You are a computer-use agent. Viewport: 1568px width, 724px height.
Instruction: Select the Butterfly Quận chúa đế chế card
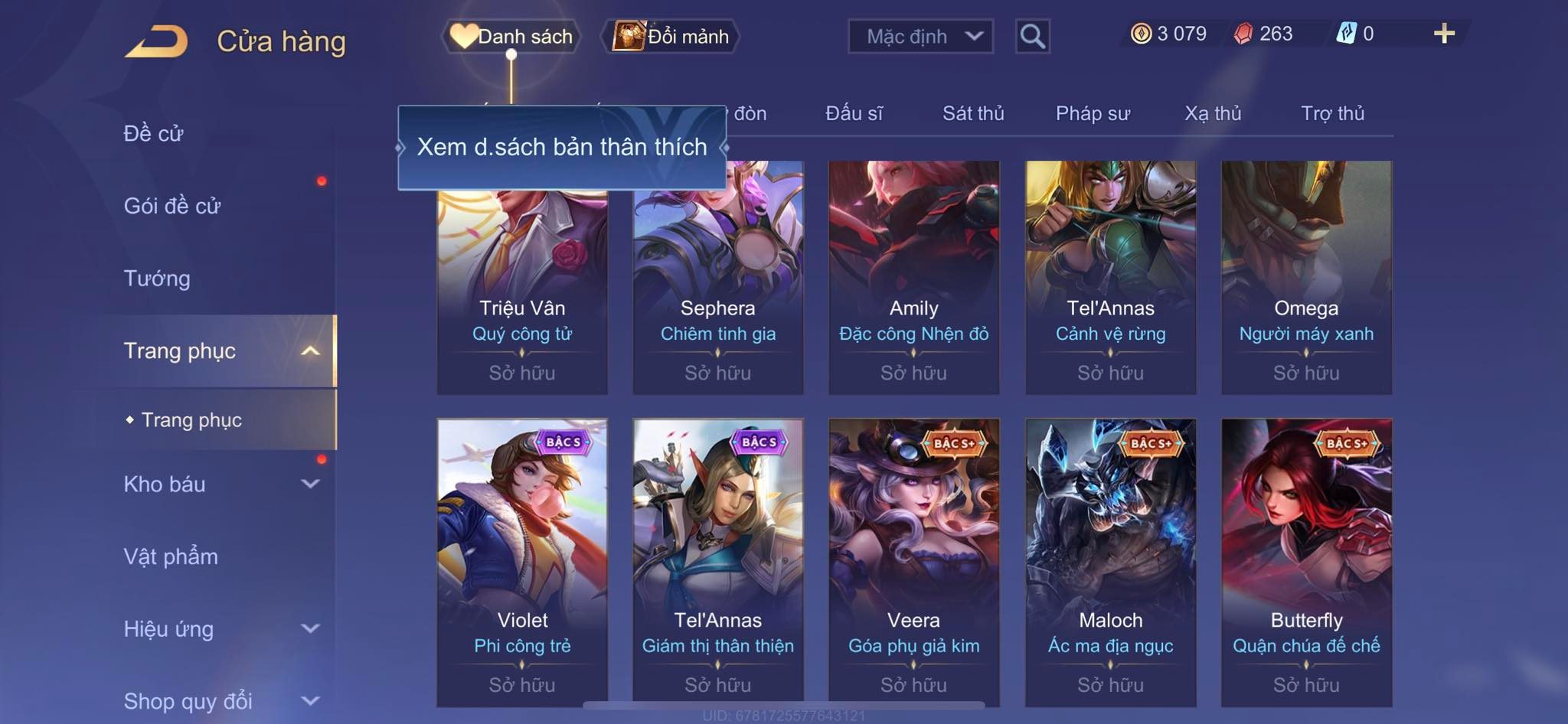pyautogui.click(x=1306, y=563)
